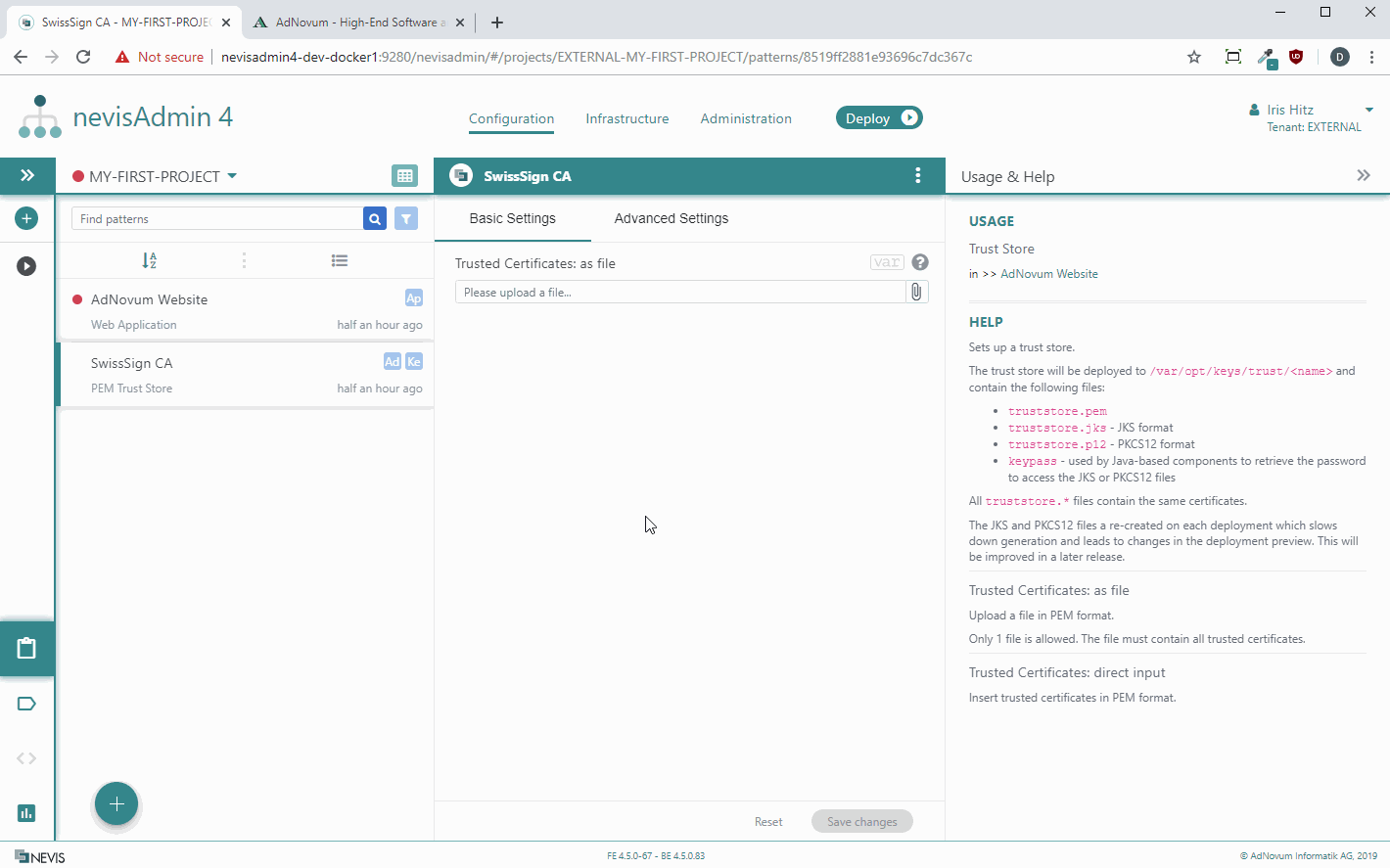
Task: Select the SwissSign CA pattern
Action: point(245,375)
